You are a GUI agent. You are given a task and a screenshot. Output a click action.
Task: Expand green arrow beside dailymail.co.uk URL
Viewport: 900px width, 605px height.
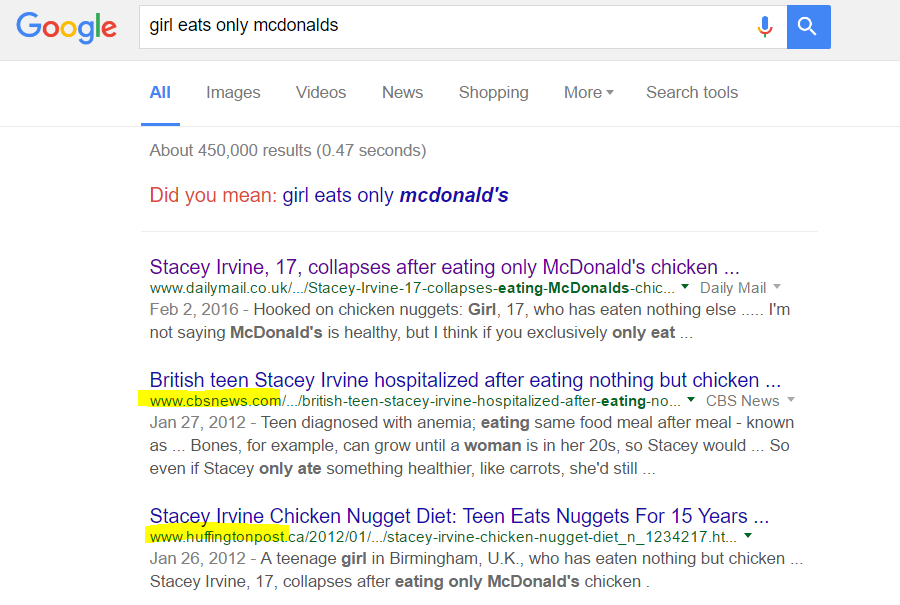685,286
